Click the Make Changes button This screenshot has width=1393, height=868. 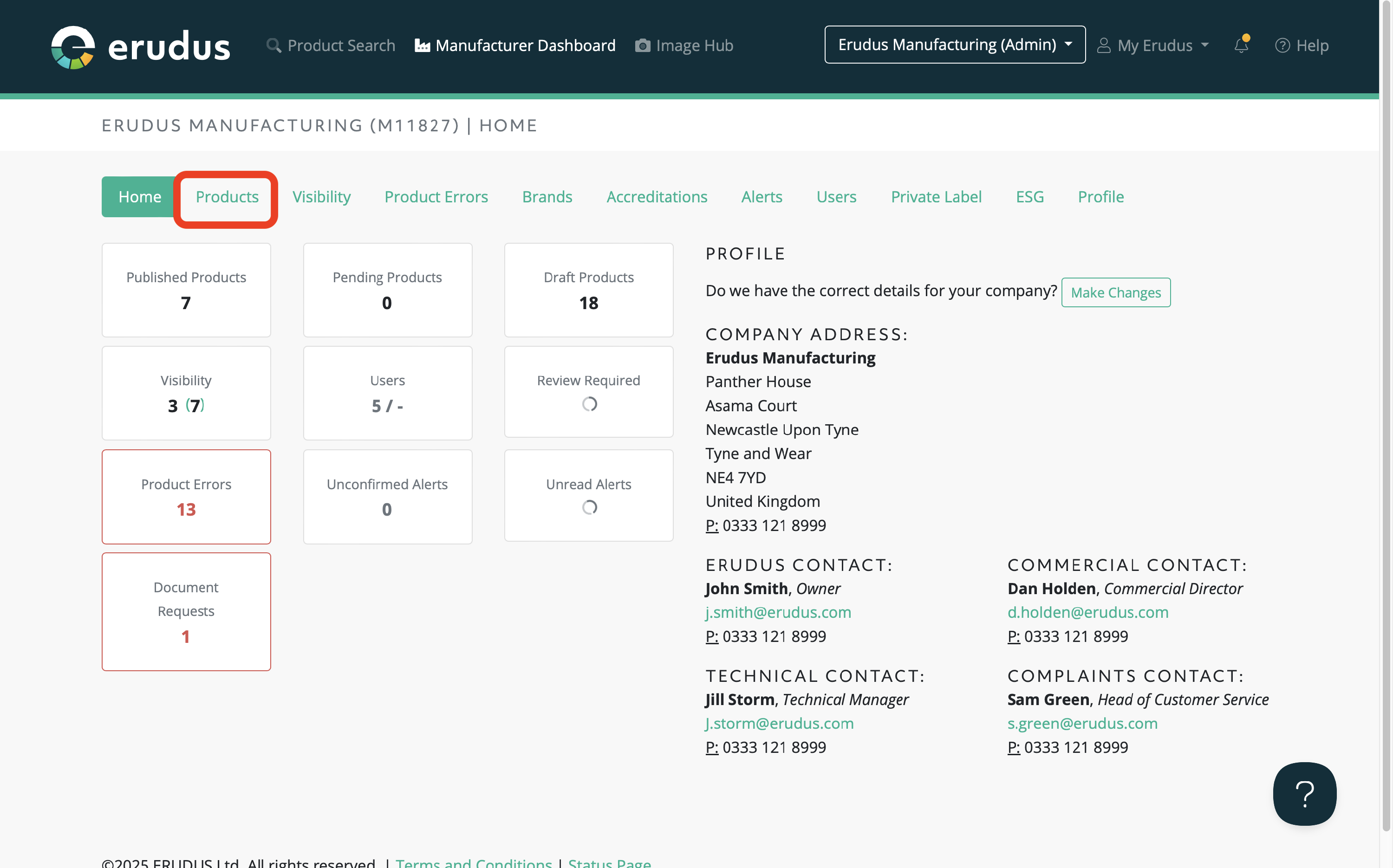point(1115,292)
